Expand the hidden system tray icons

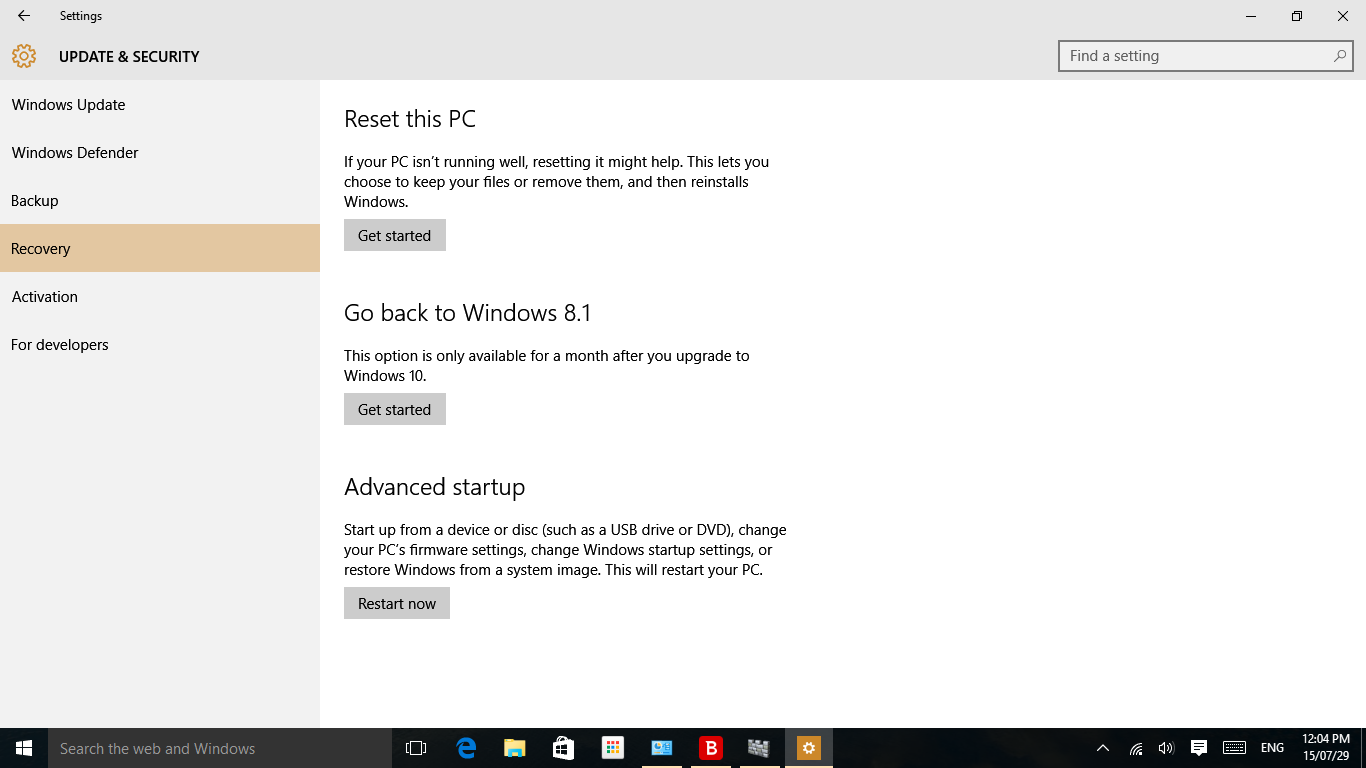1103,748
